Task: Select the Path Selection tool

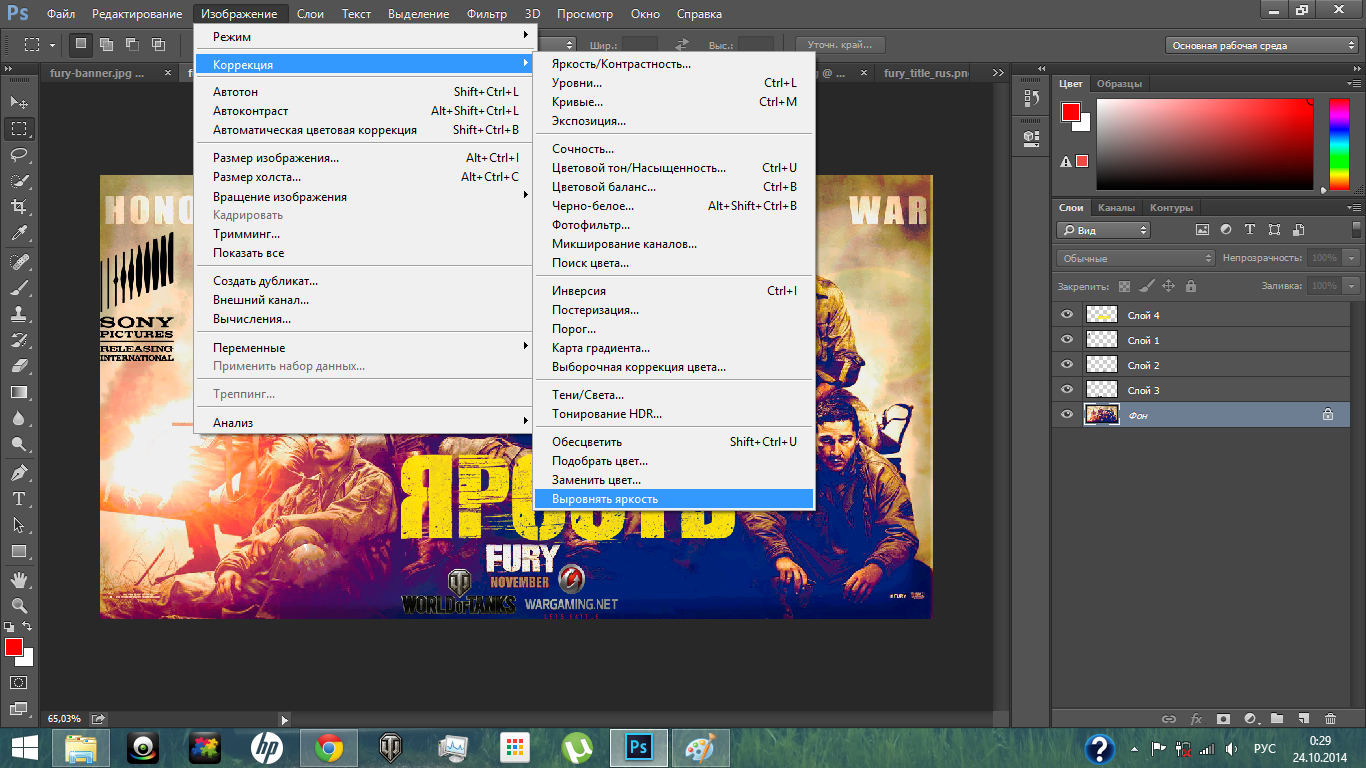Action: [x=19, y=524]
